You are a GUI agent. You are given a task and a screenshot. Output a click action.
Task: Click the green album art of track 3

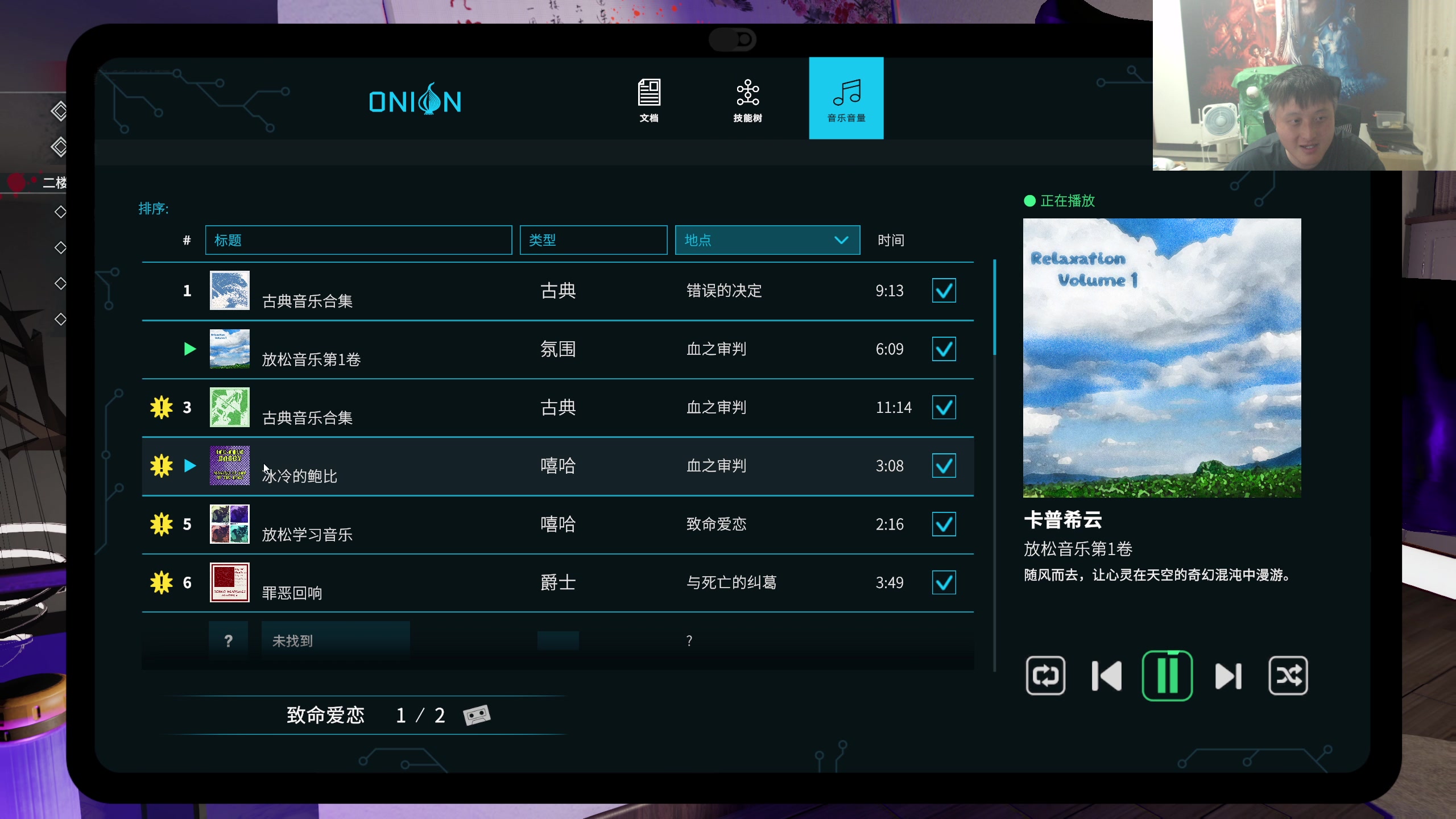tap(230, 407)
